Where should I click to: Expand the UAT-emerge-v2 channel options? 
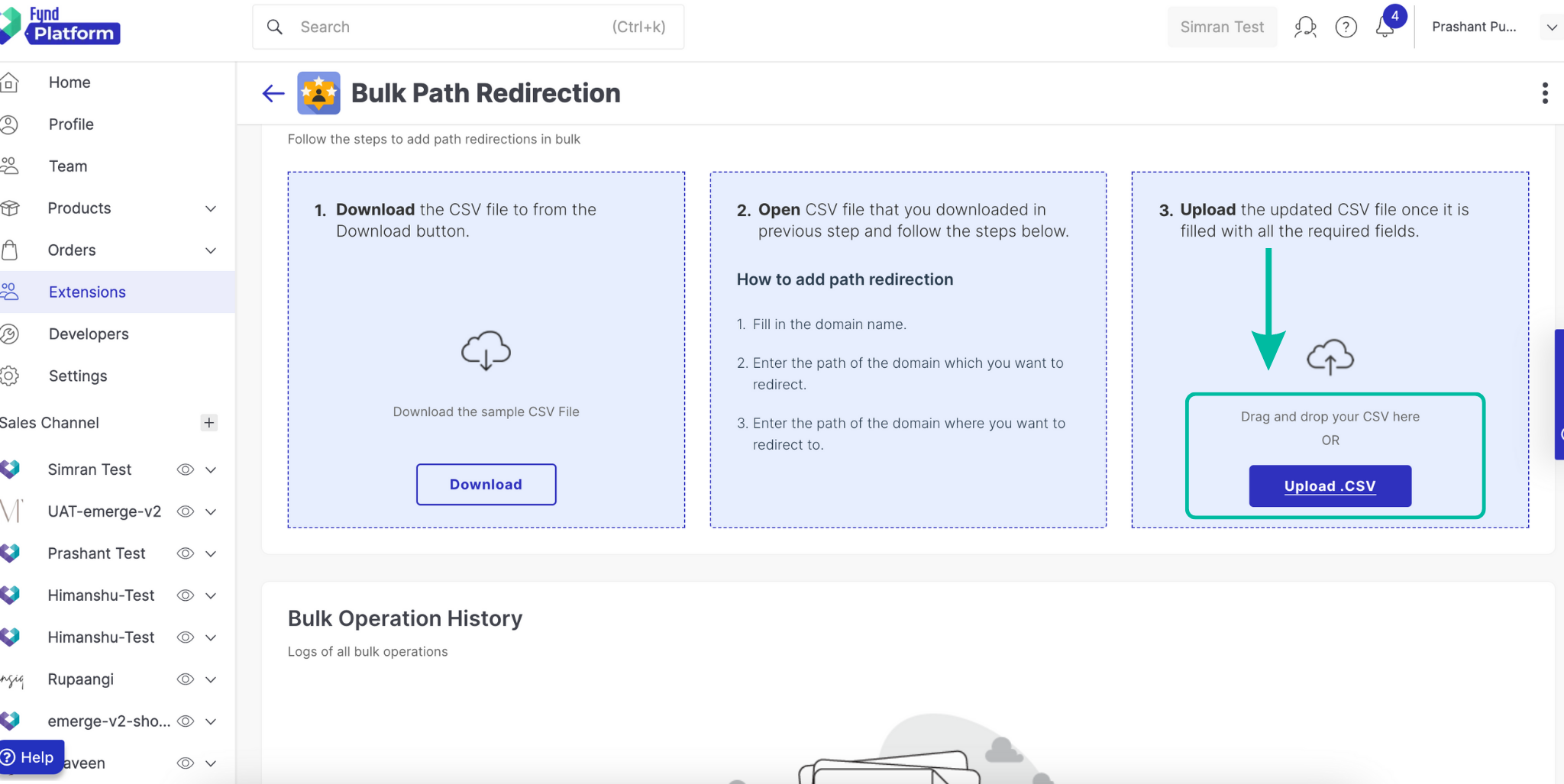click(212, 511)
